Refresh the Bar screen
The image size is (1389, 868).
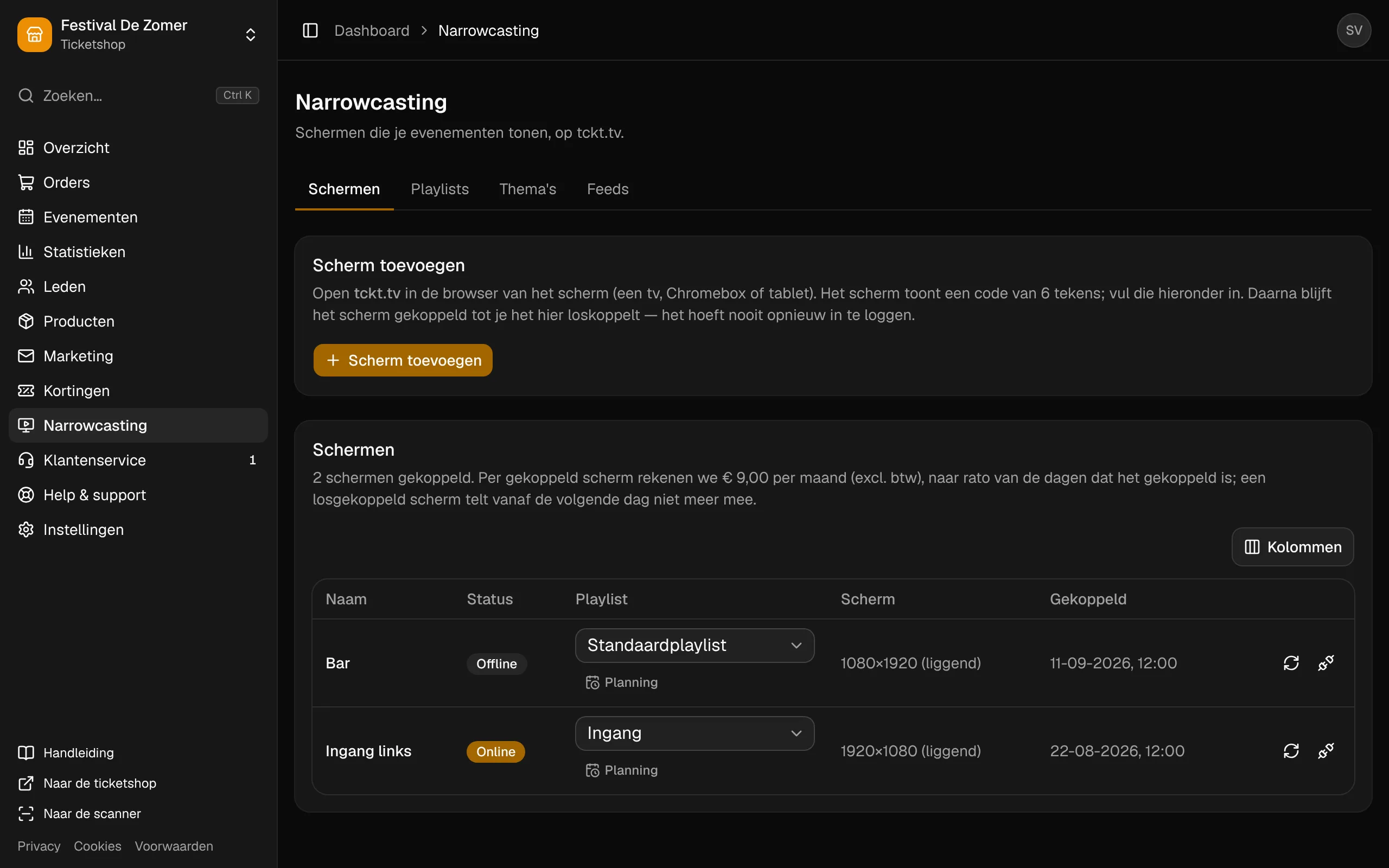pyautogui.click(x=1291, y=663)
